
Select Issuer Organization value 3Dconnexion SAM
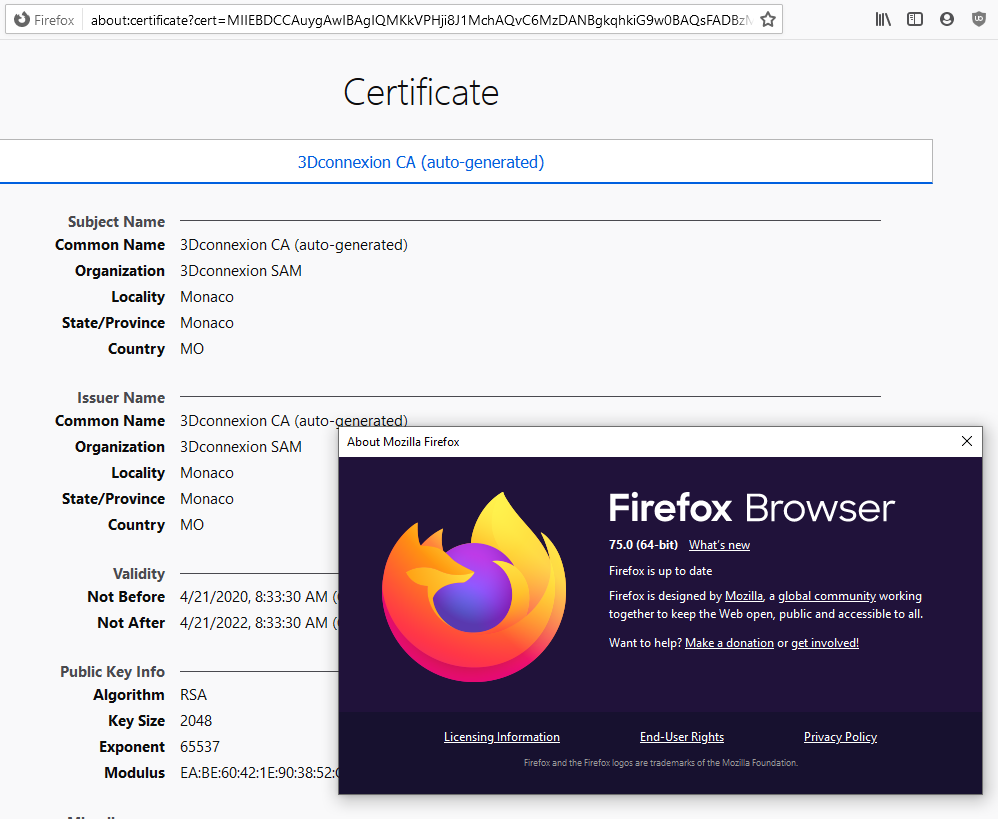241,447
